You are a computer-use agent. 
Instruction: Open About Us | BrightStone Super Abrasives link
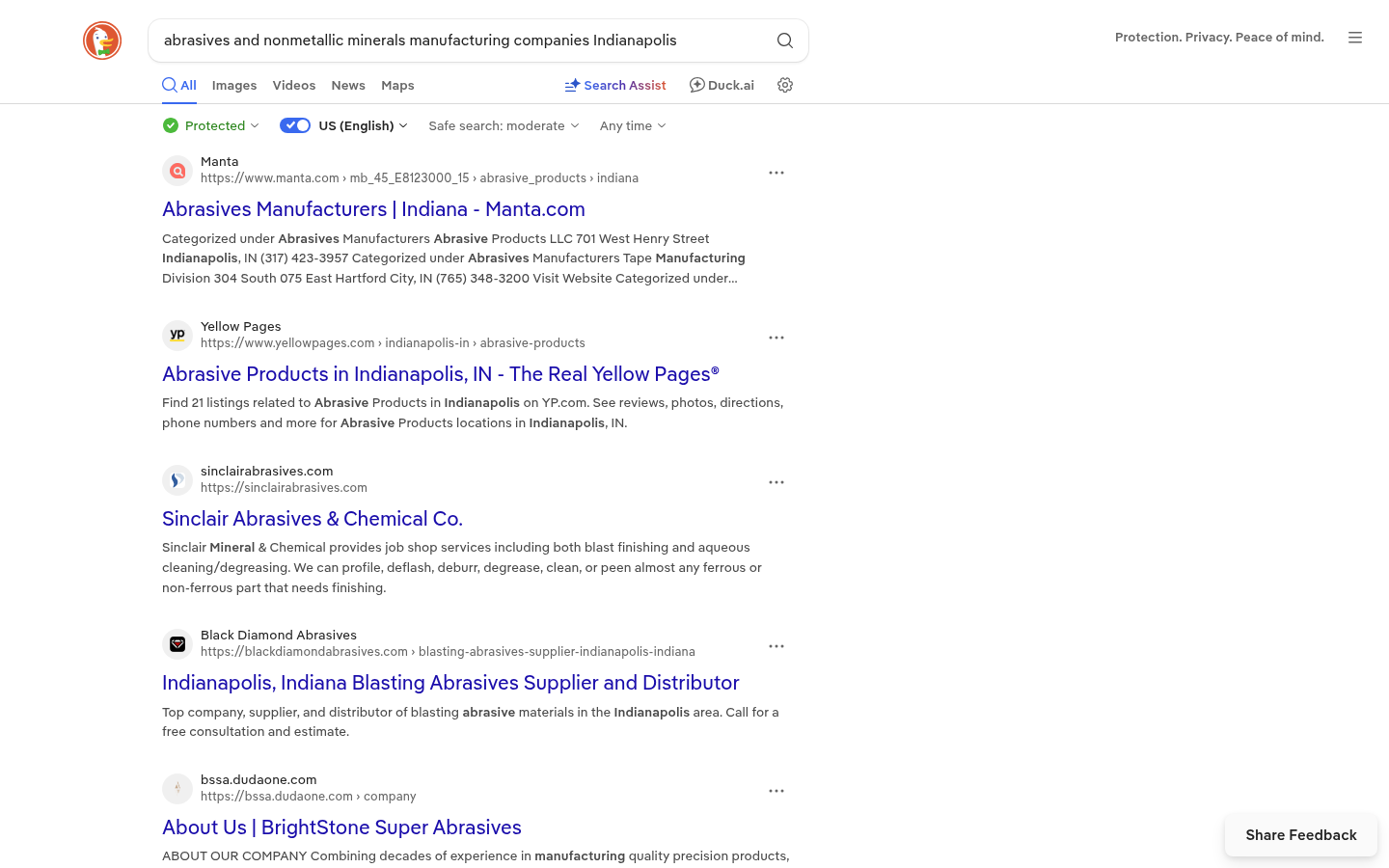tap(341, 827)
